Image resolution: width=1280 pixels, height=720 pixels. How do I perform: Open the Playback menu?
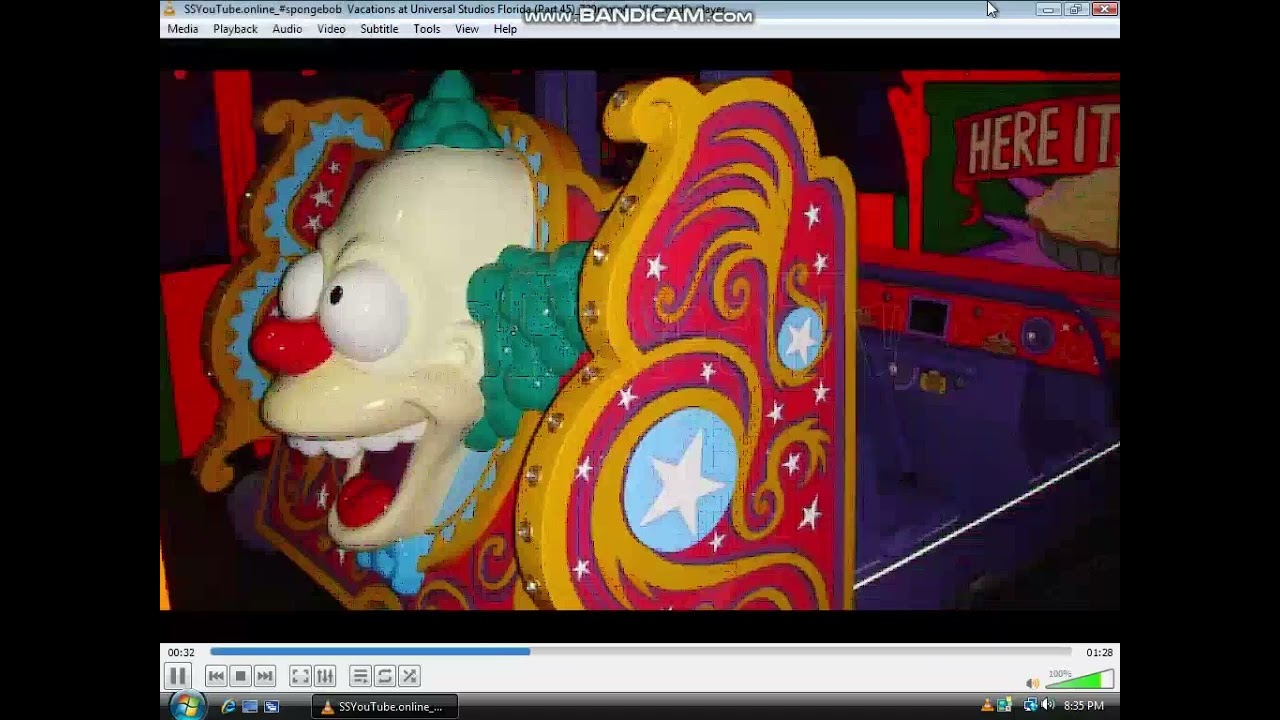(x=235, y=29)
